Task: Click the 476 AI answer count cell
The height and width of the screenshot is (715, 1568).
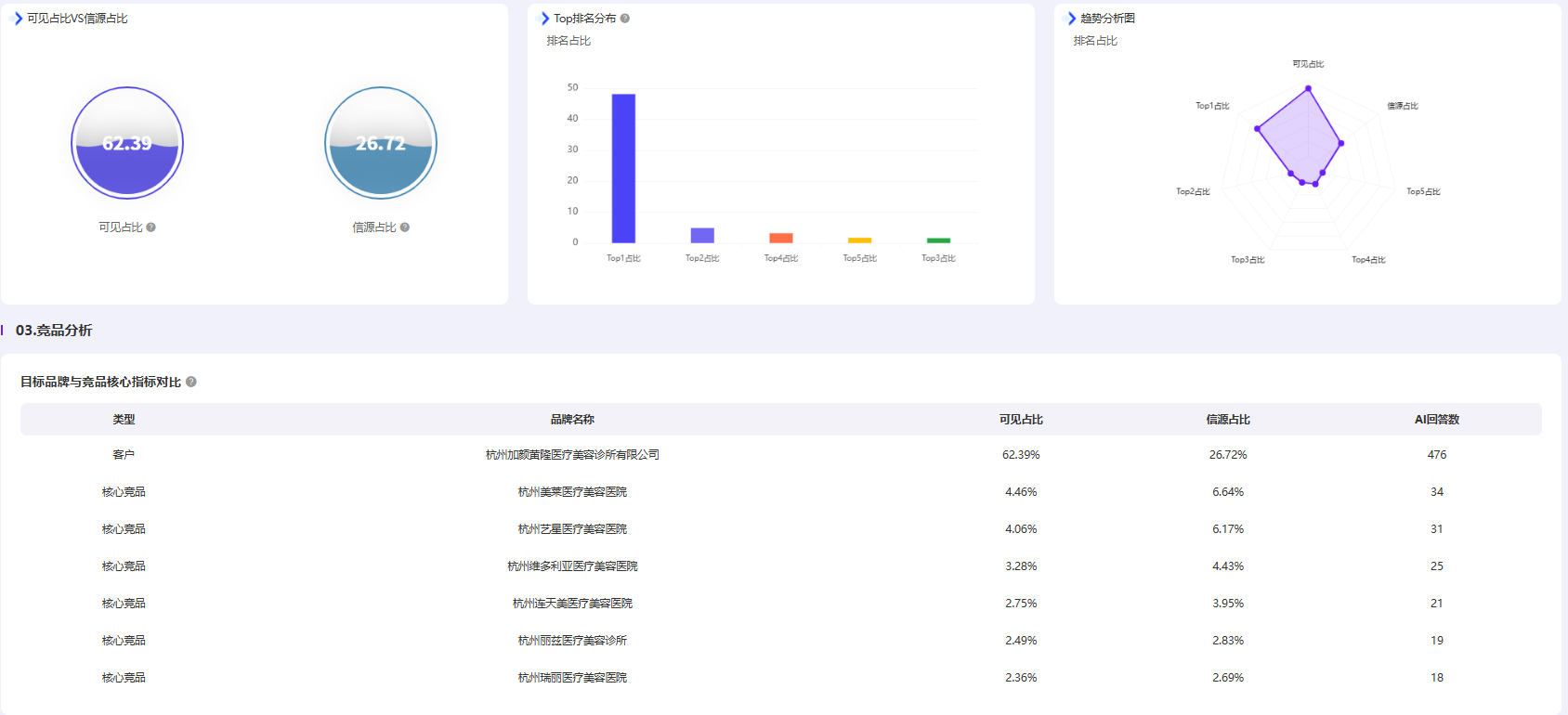Action: [1437, 455]
